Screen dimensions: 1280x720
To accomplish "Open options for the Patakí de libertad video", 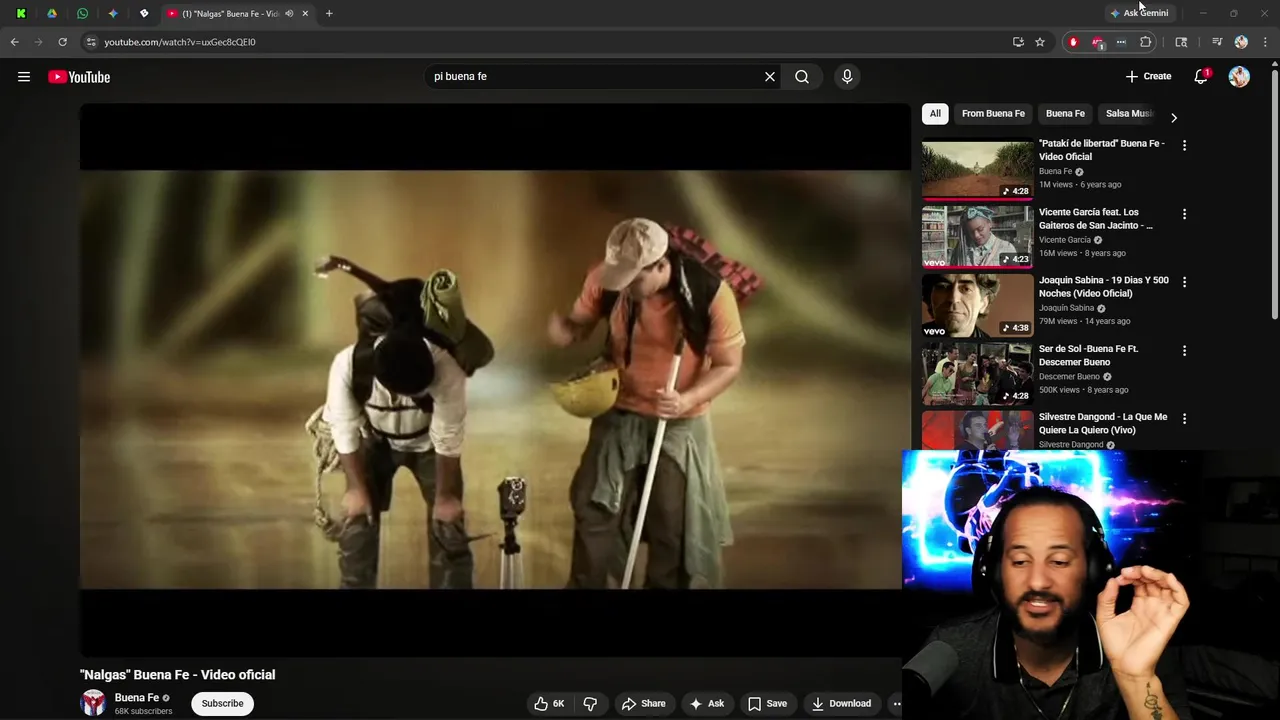I will (x=1184, y=146).
